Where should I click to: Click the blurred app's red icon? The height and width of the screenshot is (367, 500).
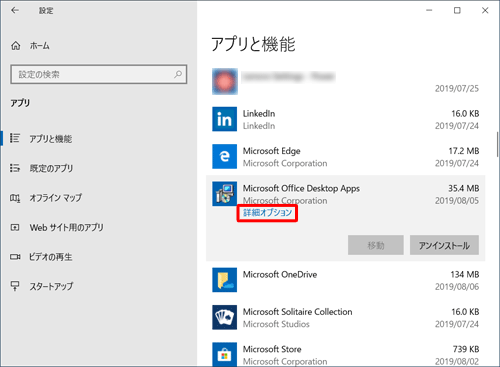[225, 82]
